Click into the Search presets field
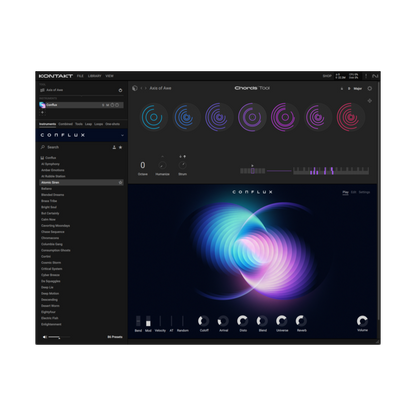Image resolution: width=416 pixels, height=416 pixels. [x=77, y=147]
